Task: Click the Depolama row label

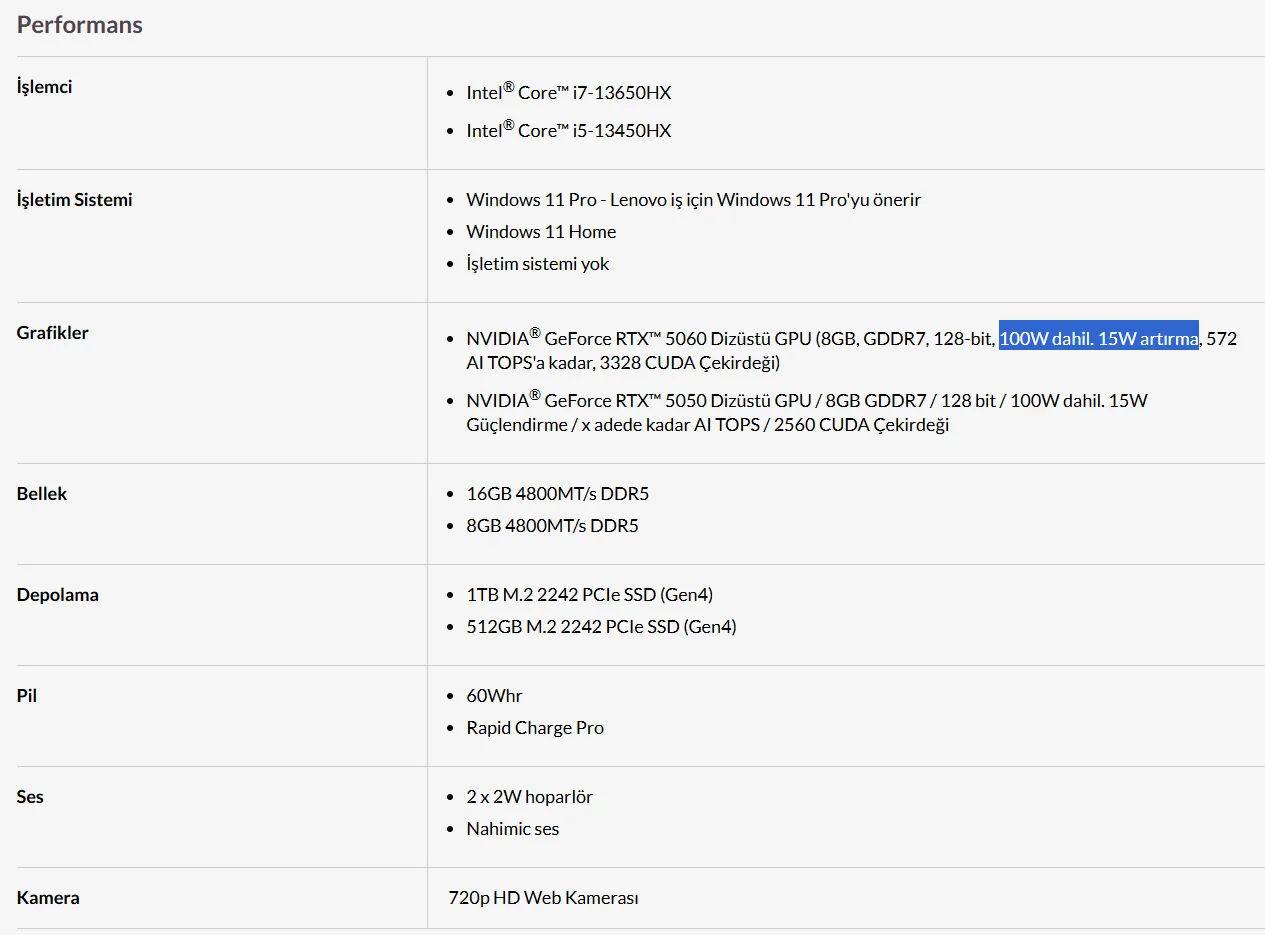Action: pyautogui.click(x=58, y=595)
